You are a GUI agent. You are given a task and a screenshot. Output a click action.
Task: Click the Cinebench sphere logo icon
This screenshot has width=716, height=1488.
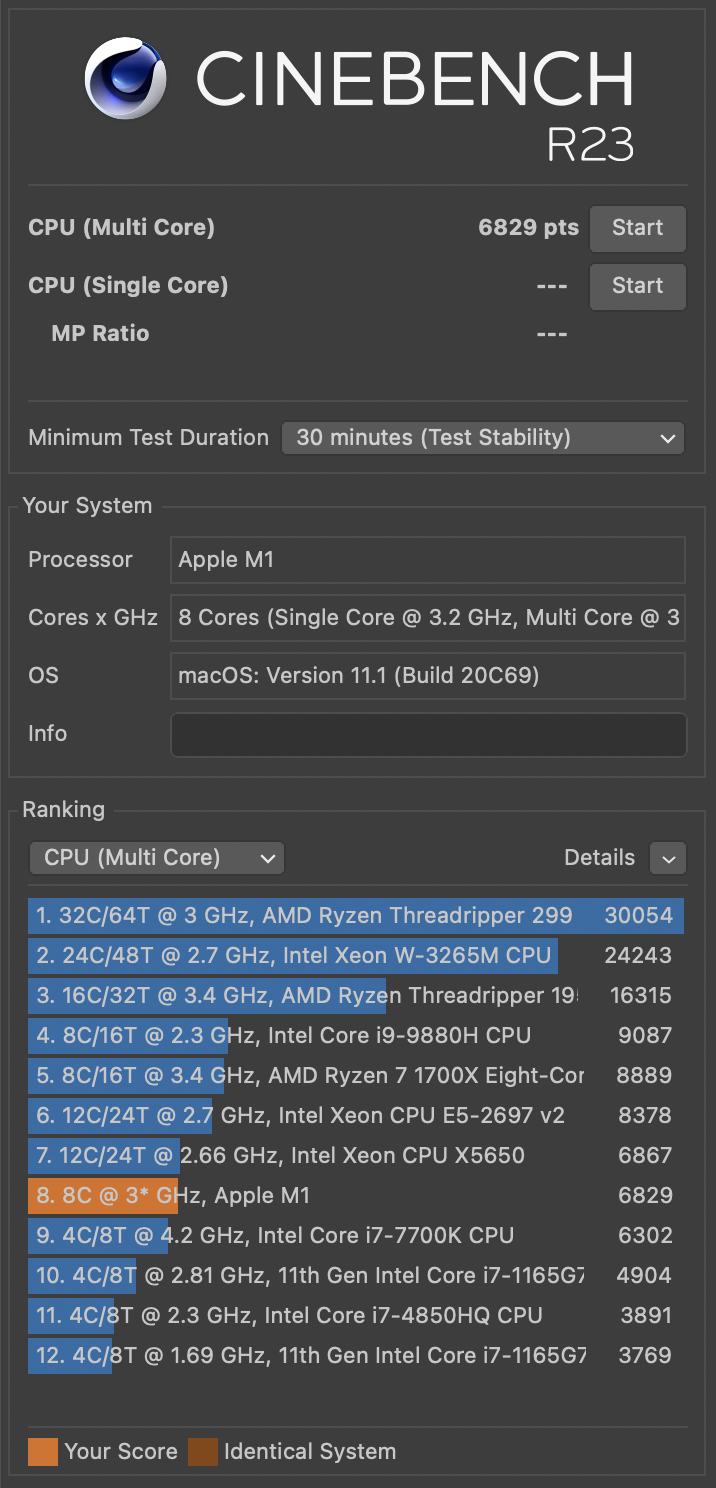125,79
